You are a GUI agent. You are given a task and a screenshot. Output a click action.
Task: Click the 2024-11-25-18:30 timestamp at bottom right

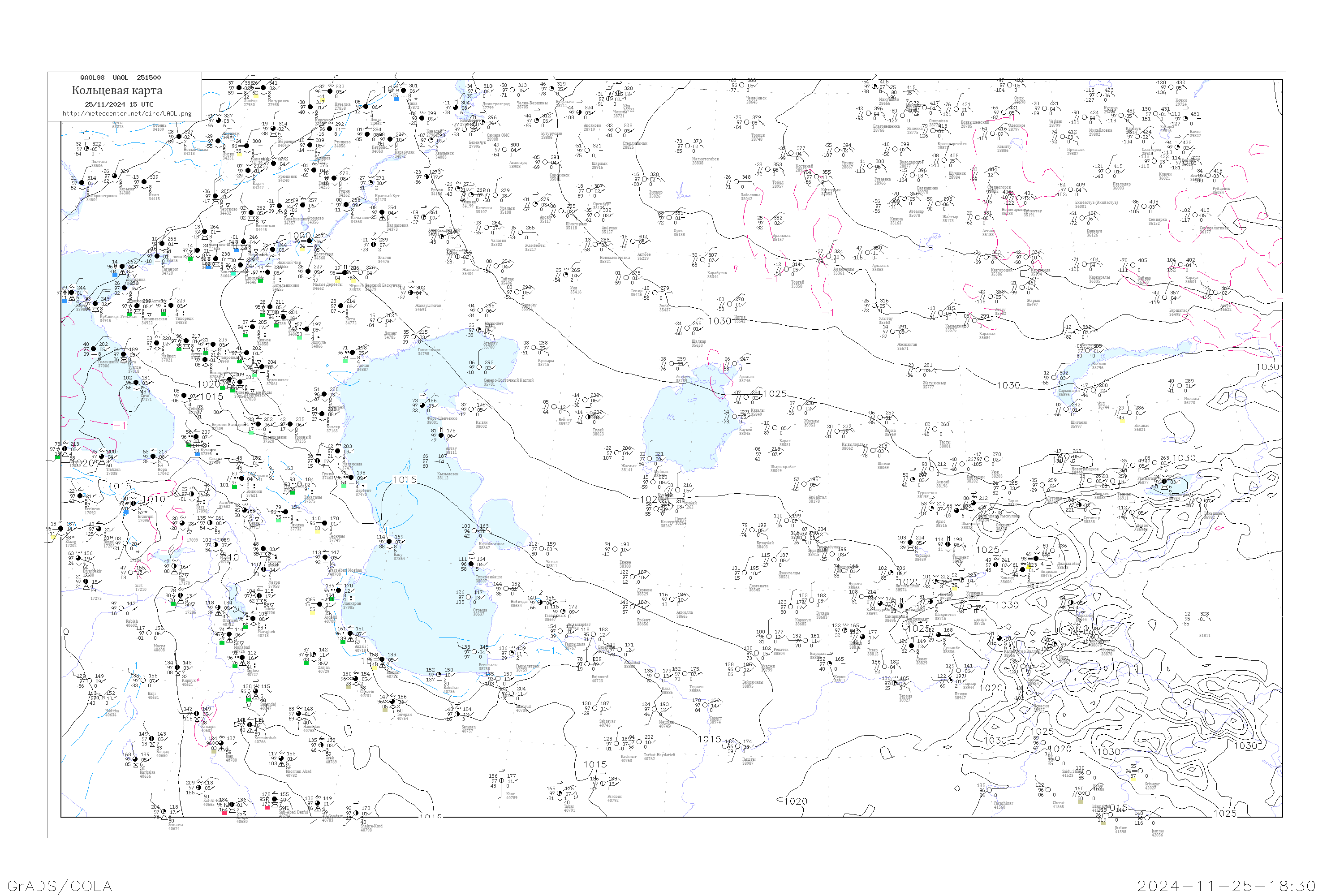[1226, 885]
